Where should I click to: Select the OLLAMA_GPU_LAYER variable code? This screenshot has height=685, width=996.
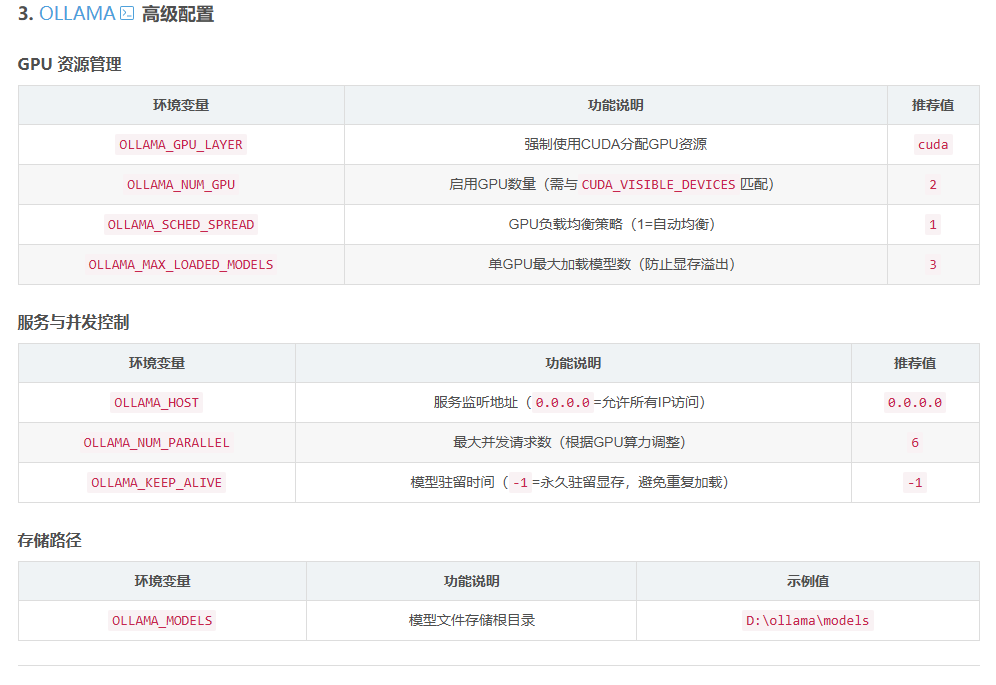[x=181, y=145]
